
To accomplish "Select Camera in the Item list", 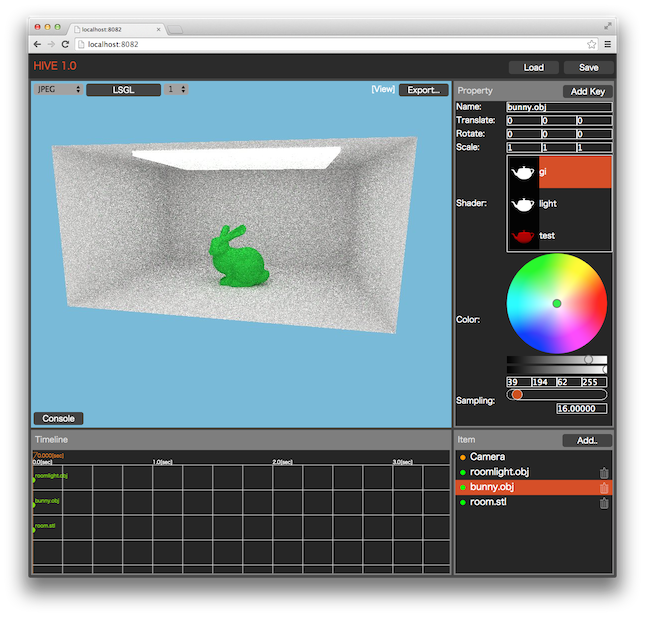I will tap(534, 457).
